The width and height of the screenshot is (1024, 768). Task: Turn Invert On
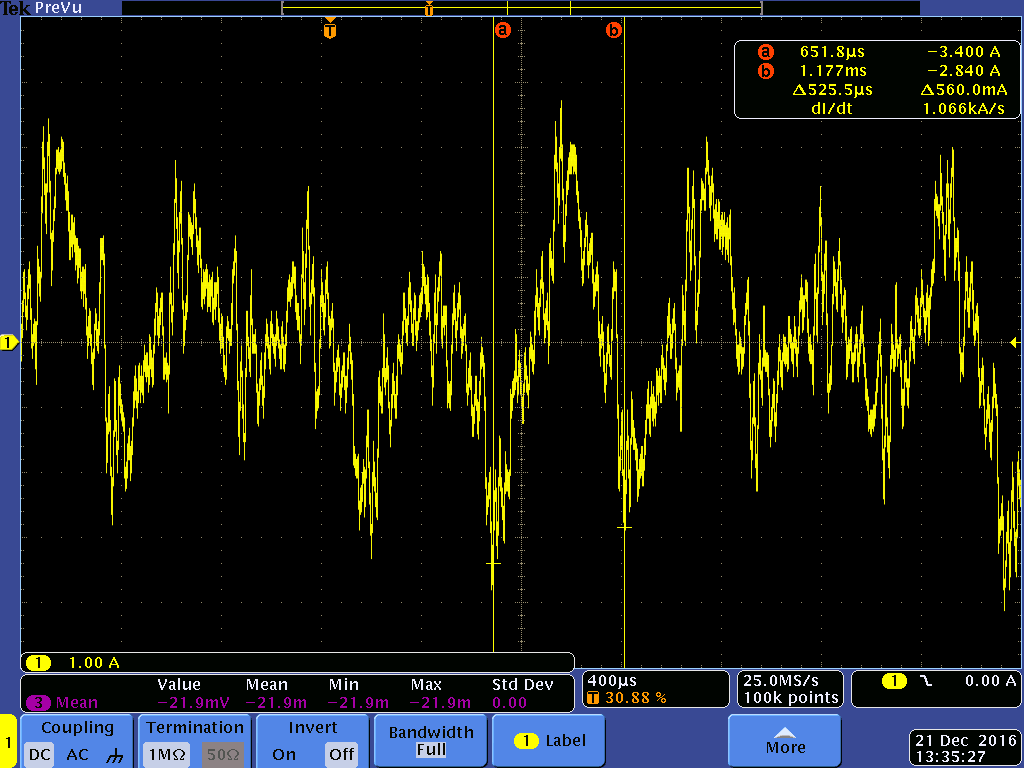pos(283,754)
